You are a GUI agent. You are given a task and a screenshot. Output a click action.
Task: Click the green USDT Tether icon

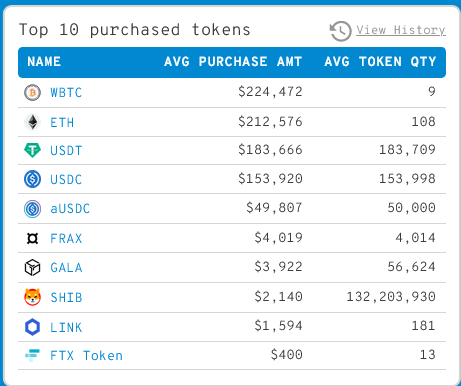coord(32,150)
